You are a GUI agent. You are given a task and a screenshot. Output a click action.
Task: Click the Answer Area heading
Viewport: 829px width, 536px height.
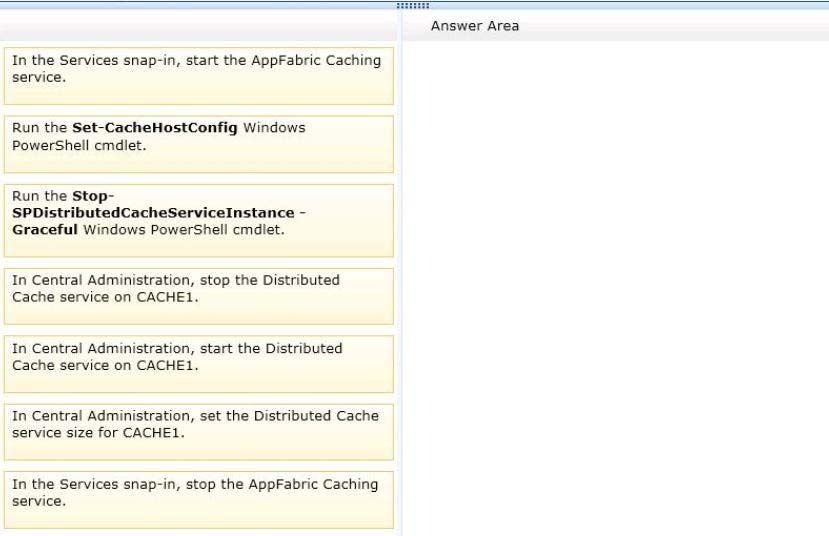[x=475, y=26]
